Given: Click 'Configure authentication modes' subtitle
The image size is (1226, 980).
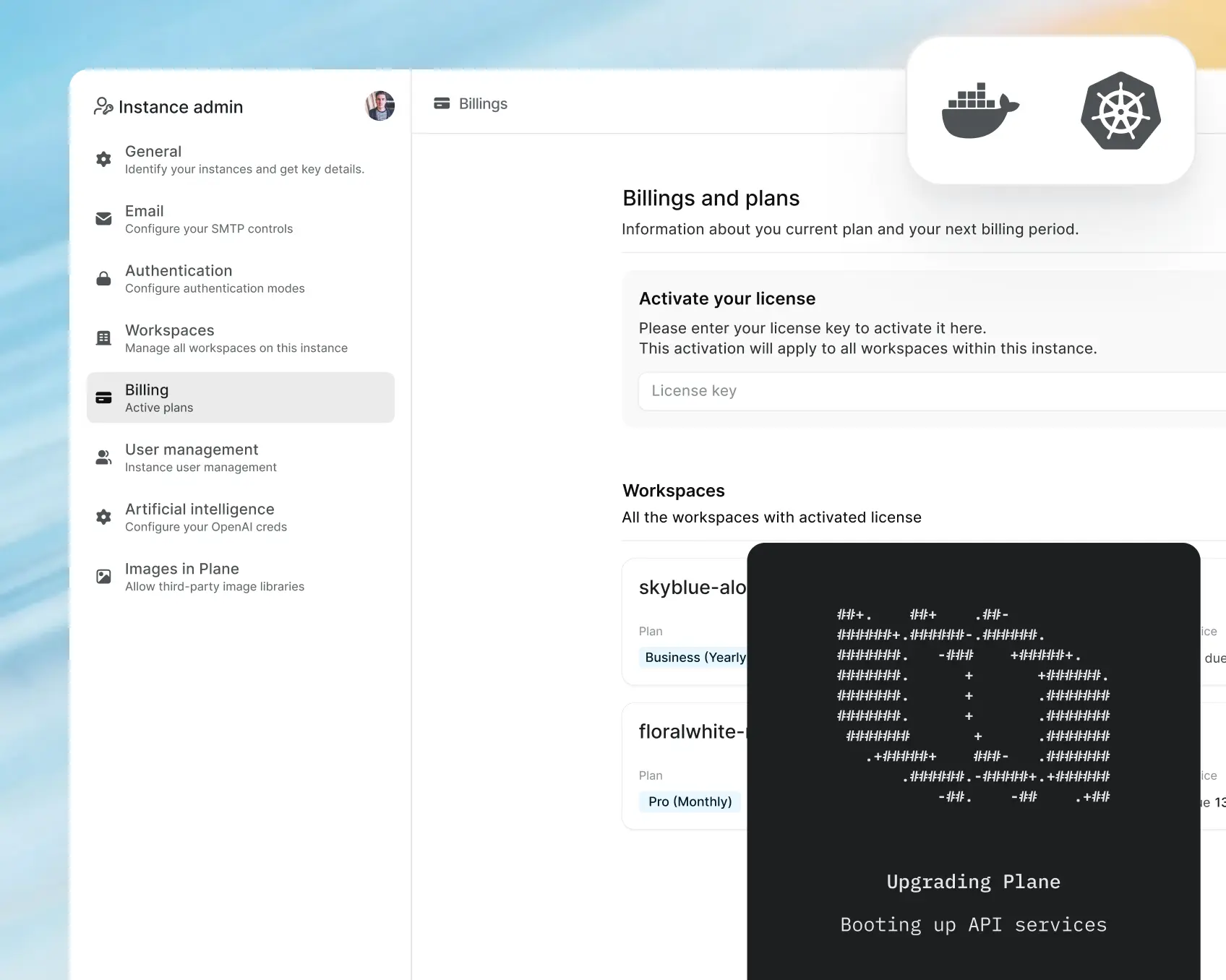Looking at the screenshot, I should [215, 288].
